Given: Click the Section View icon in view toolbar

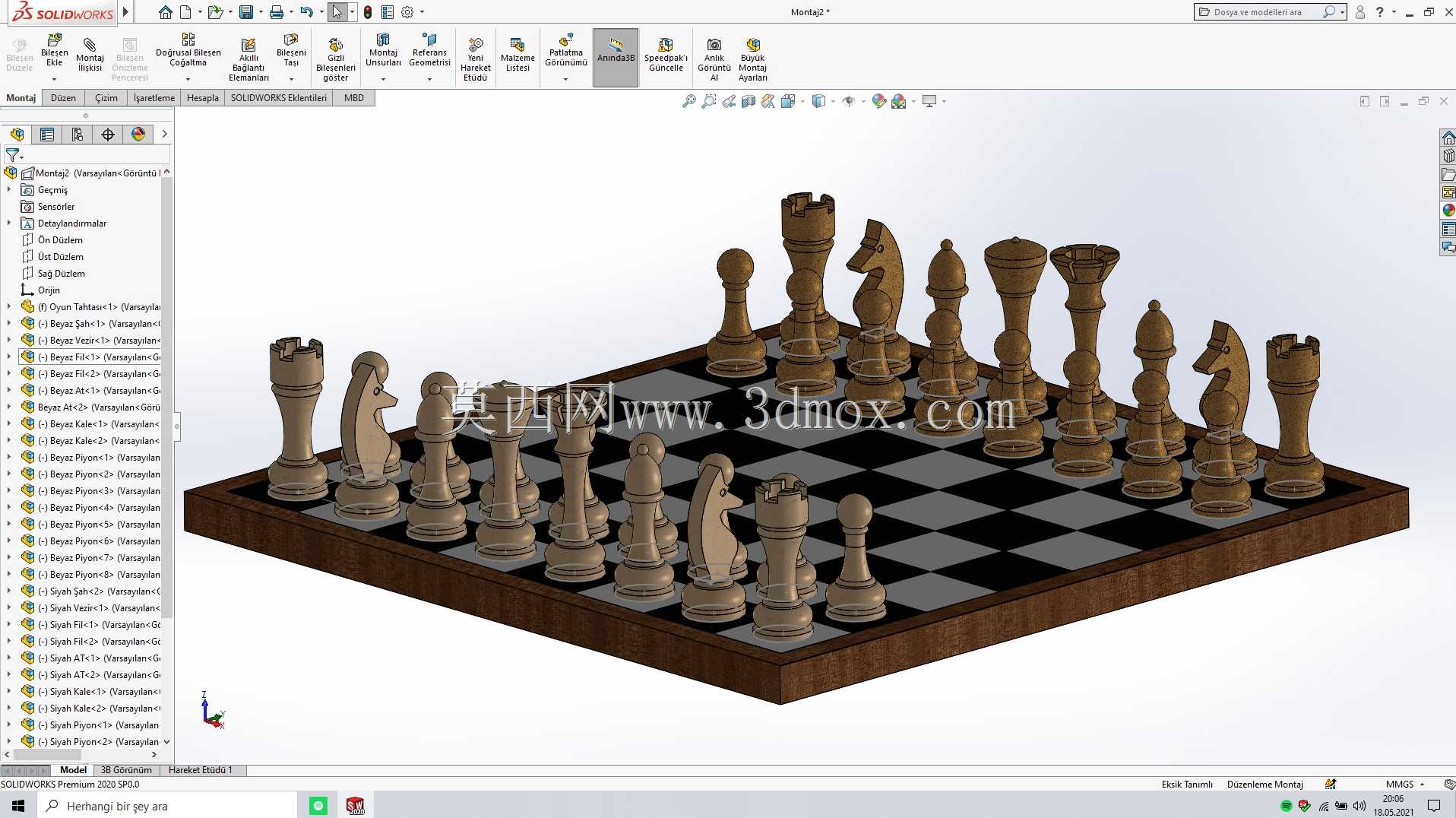Looking at the screenshot, I should 748,101.
